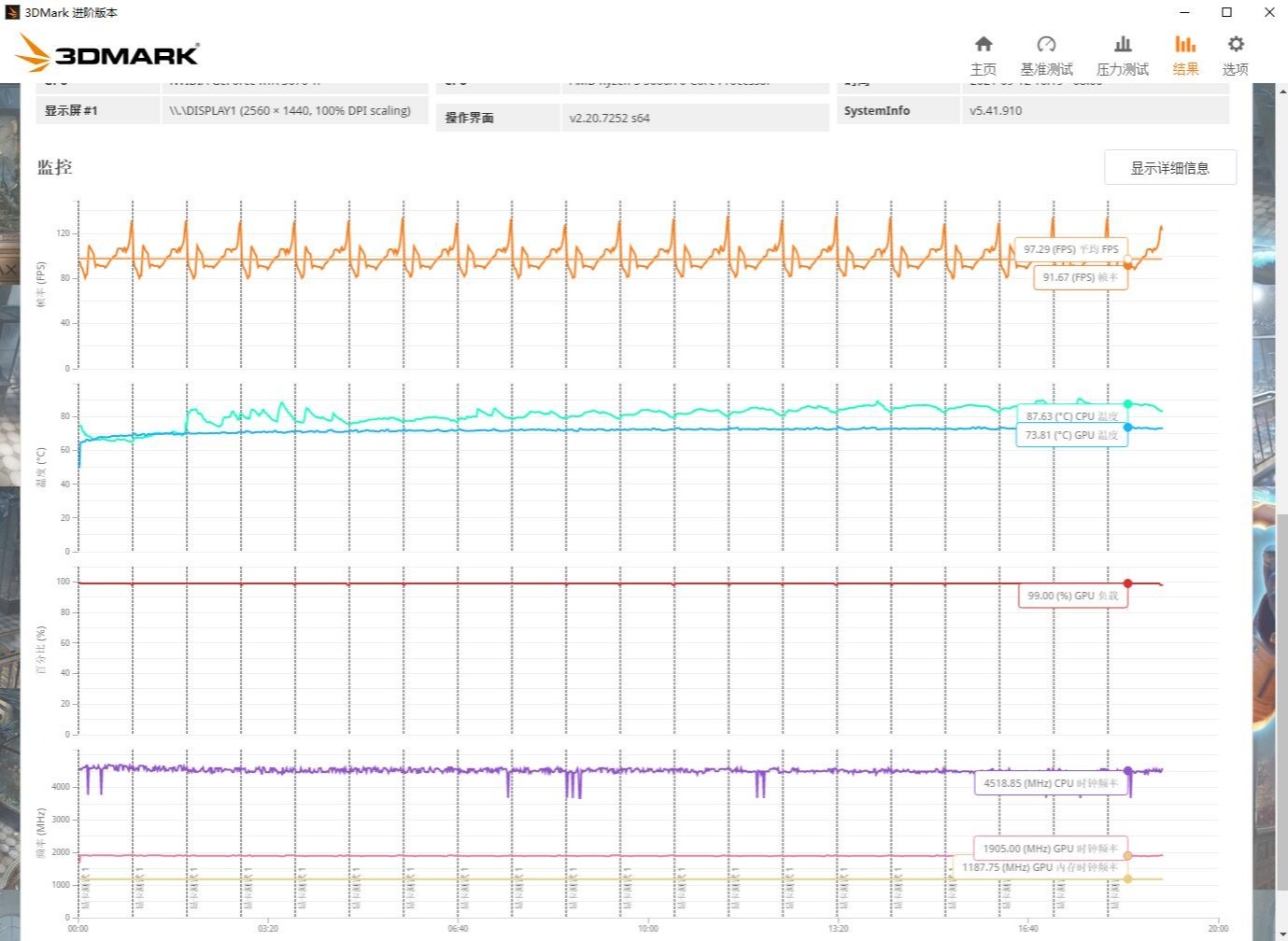
Task: Click the 显示屏 #1 label cell
Action: tap(98, 110)
